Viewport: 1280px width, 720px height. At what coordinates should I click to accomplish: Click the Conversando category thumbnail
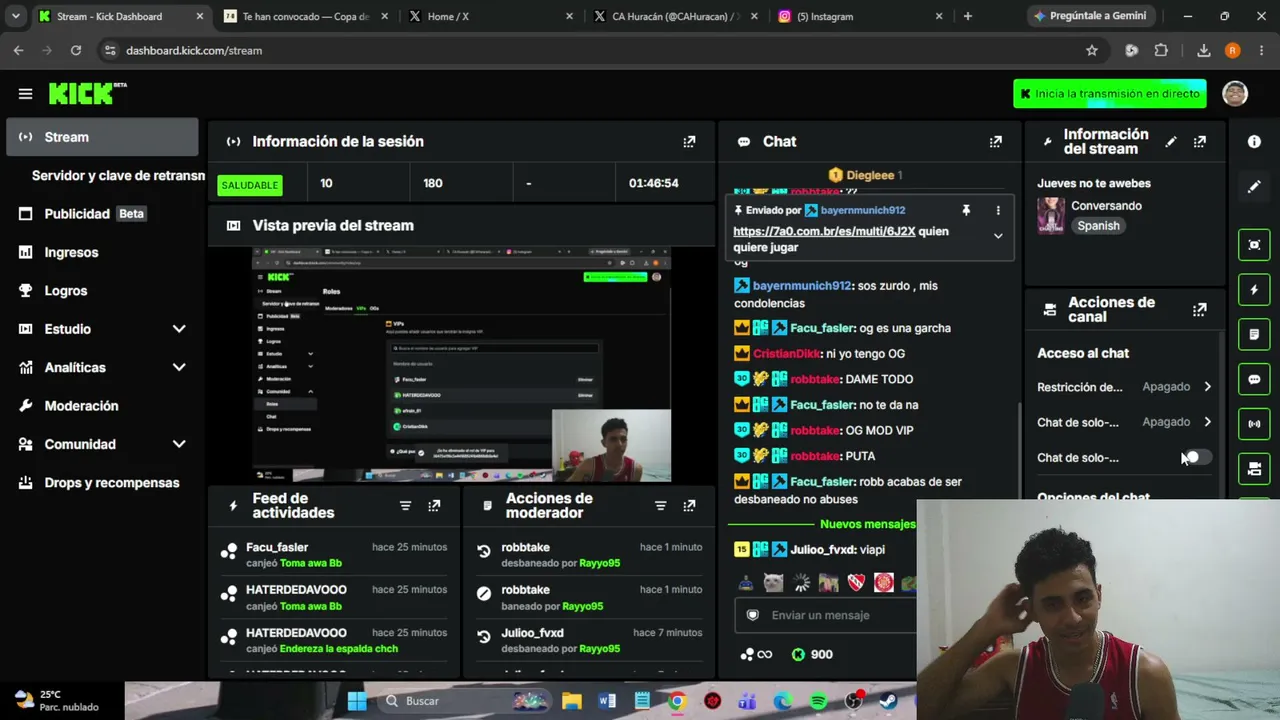tap(1050, 215)
